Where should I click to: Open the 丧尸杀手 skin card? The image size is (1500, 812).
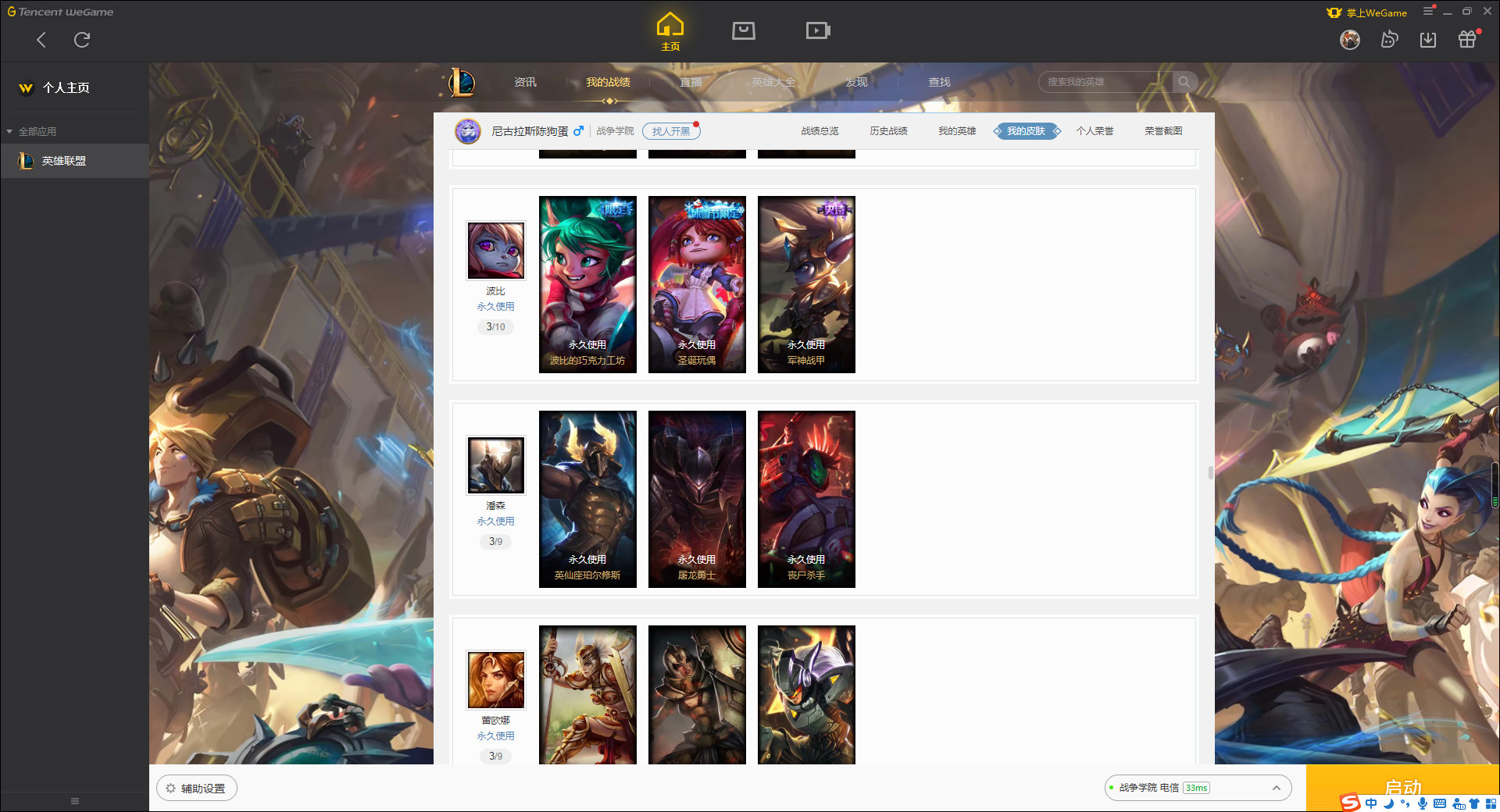pos(806,499)
